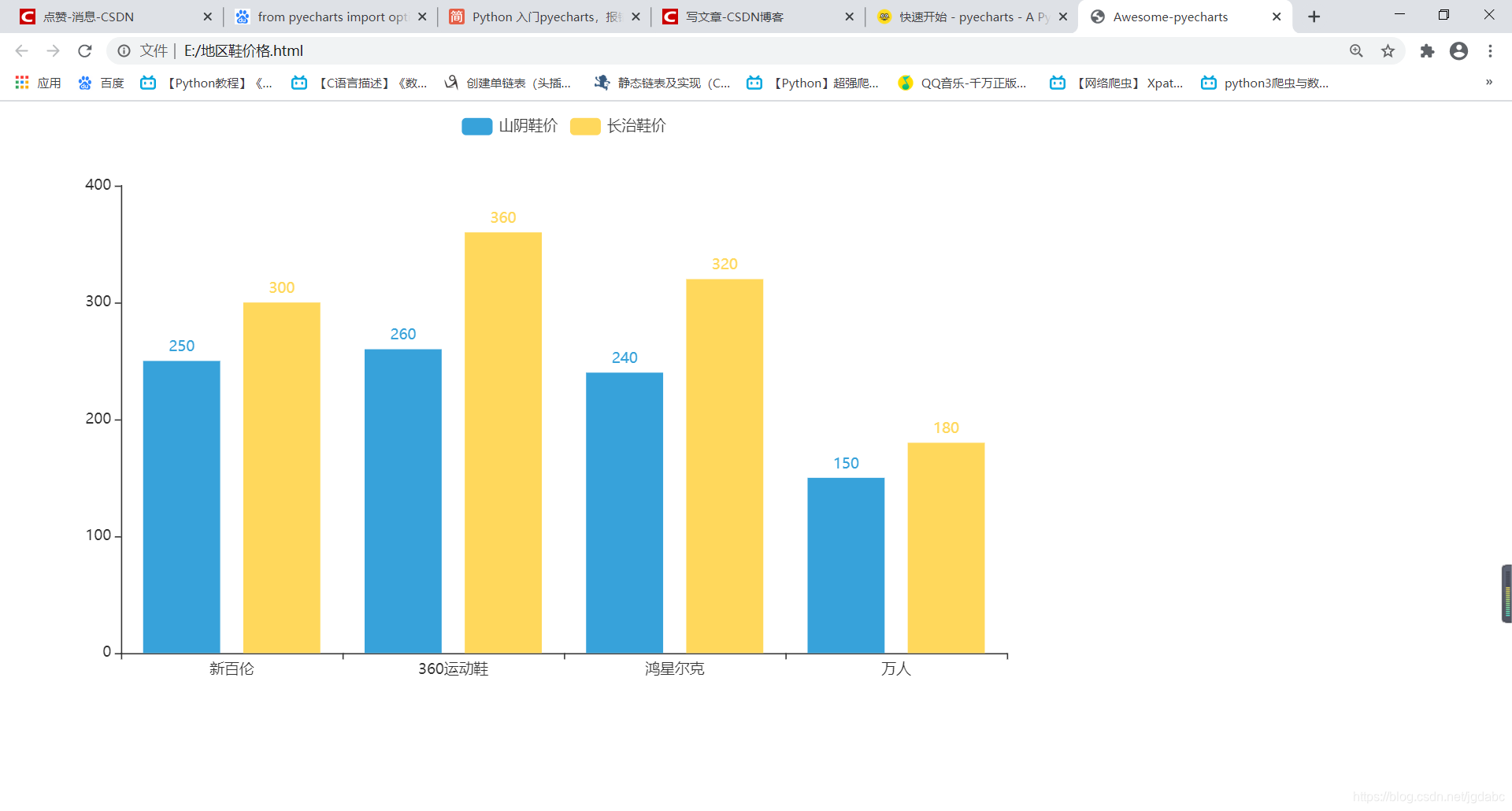
Task: Minimize the Chrome window
Action: pyautogui.click(x=1399, y=15)
